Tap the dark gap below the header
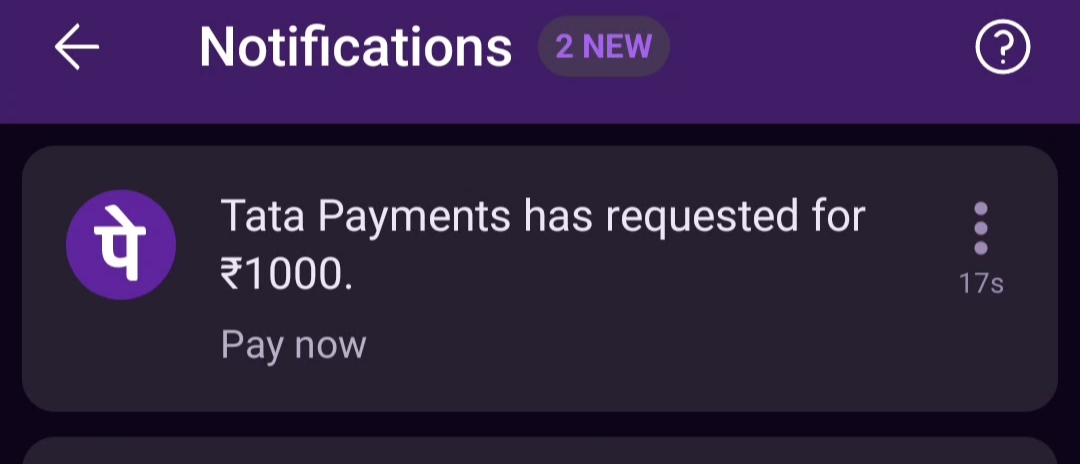The image size is (1080, 464). pyautogui.click(x=540, y=135)
